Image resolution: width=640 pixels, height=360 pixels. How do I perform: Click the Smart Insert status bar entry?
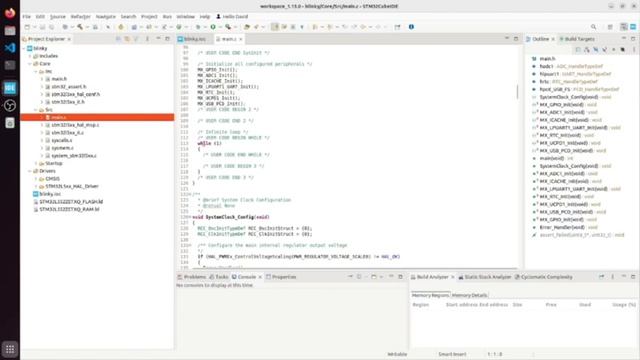(452, 354)
